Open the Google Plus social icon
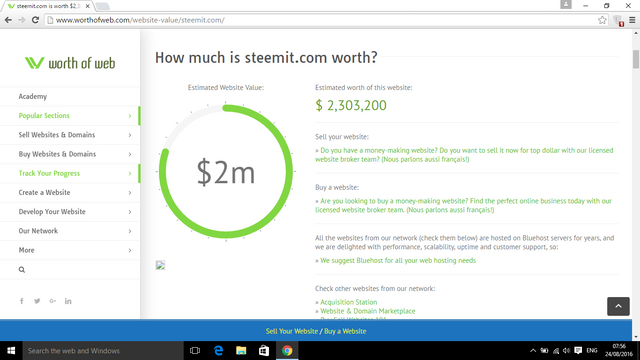The image size is (640, 360). [x=53, y=301]
